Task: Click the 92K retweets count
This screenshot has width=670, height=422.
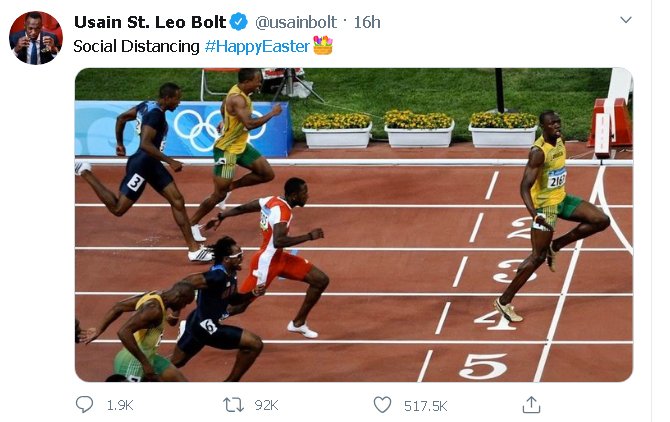Action: 267,405
